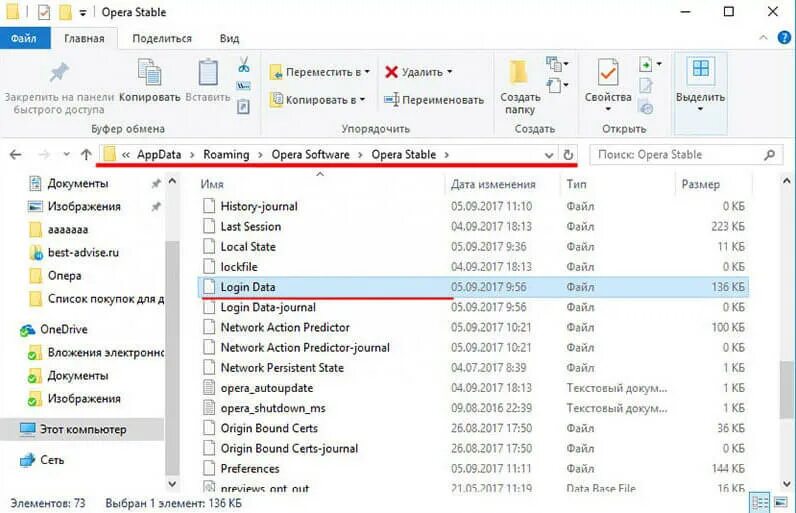Open the aaaaaaa folder in sidebar

58,230
